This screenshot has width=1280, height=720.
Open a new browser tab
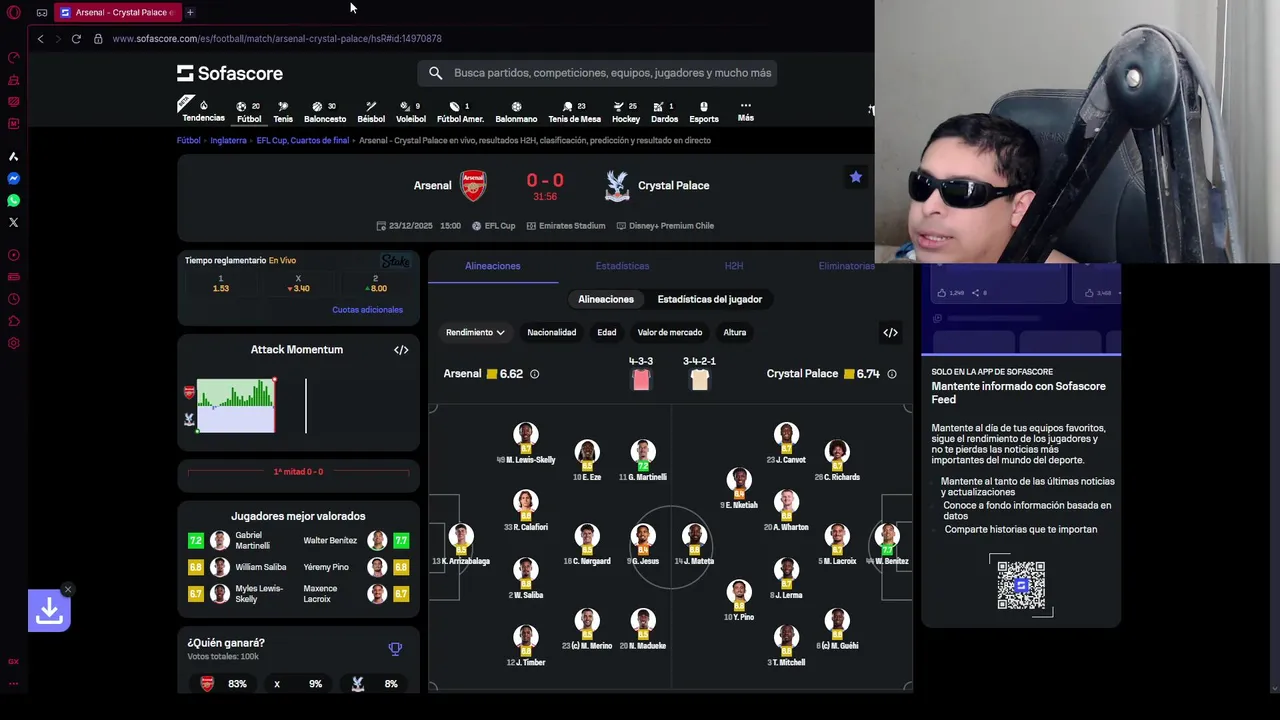coord(190,12)
